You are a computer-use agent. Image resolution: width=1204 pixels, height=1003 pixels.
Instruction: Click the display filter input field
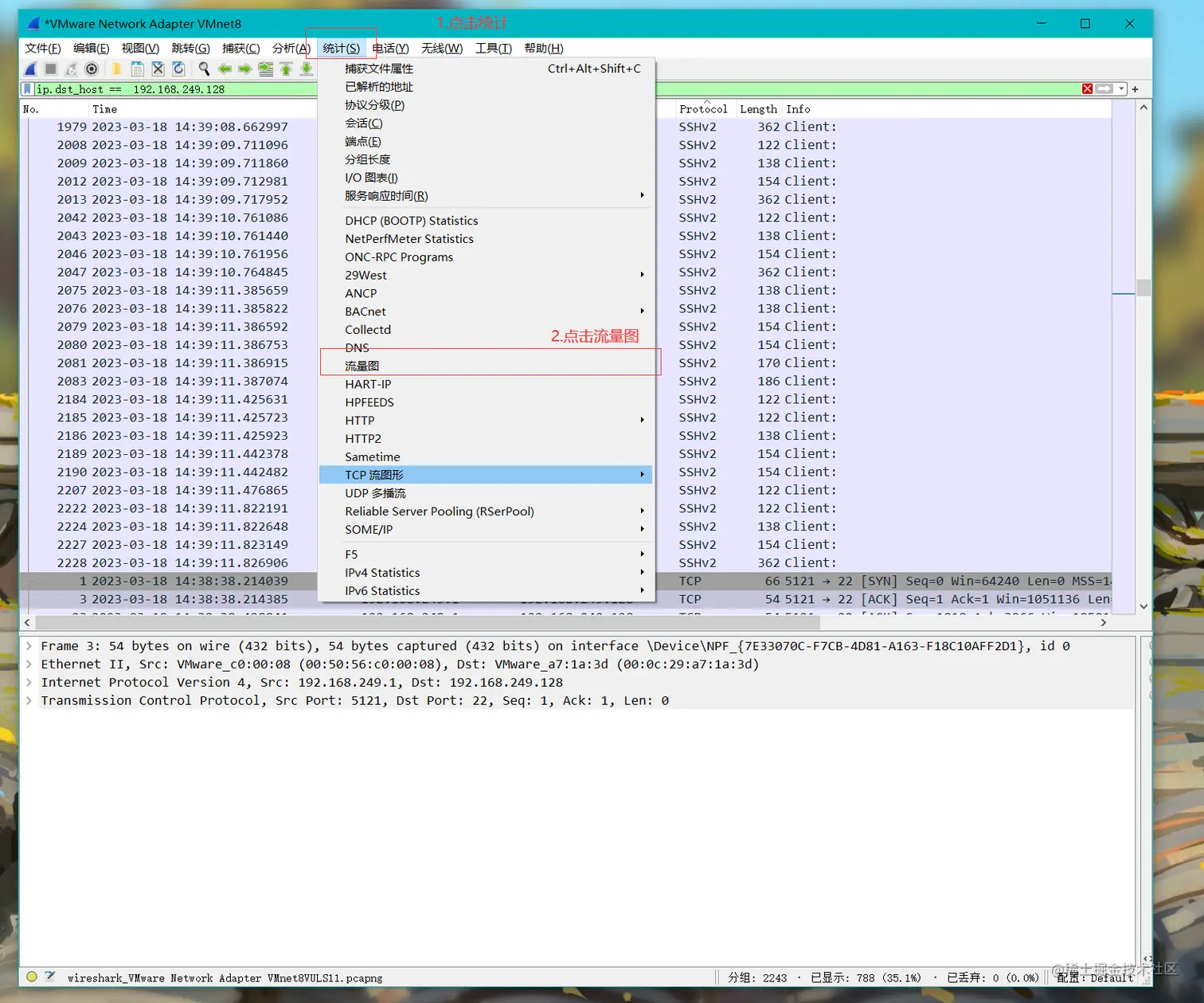(557, 89)
